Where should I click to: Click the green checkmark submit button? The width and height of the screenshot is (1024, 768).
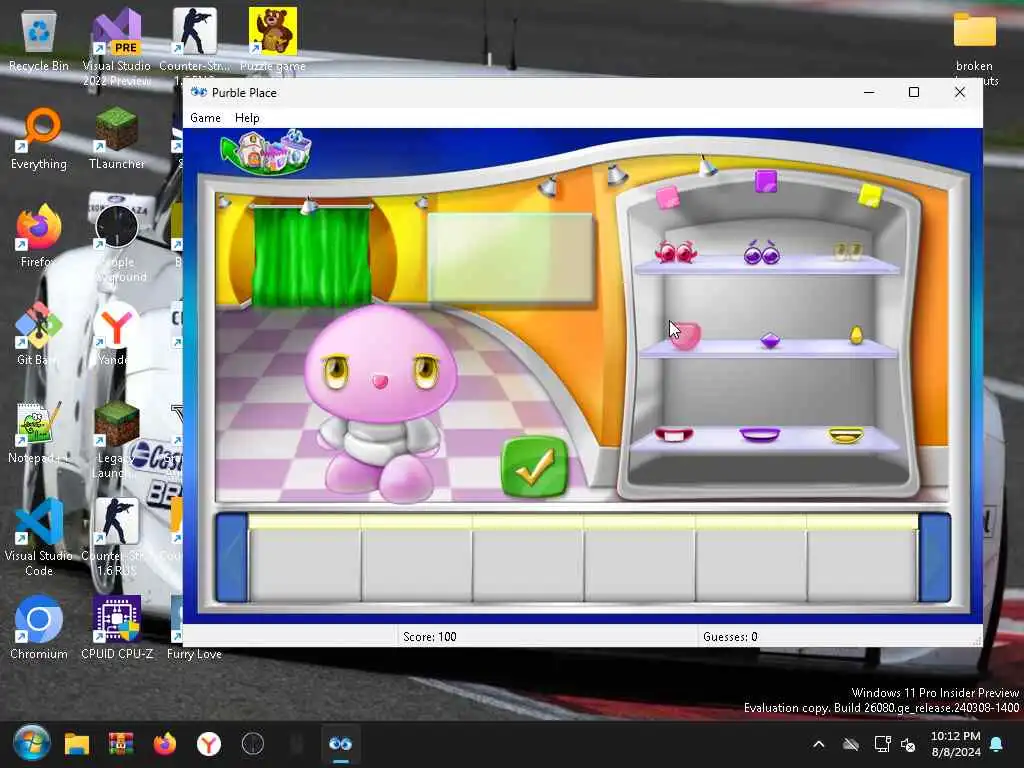tap(534, 467)
